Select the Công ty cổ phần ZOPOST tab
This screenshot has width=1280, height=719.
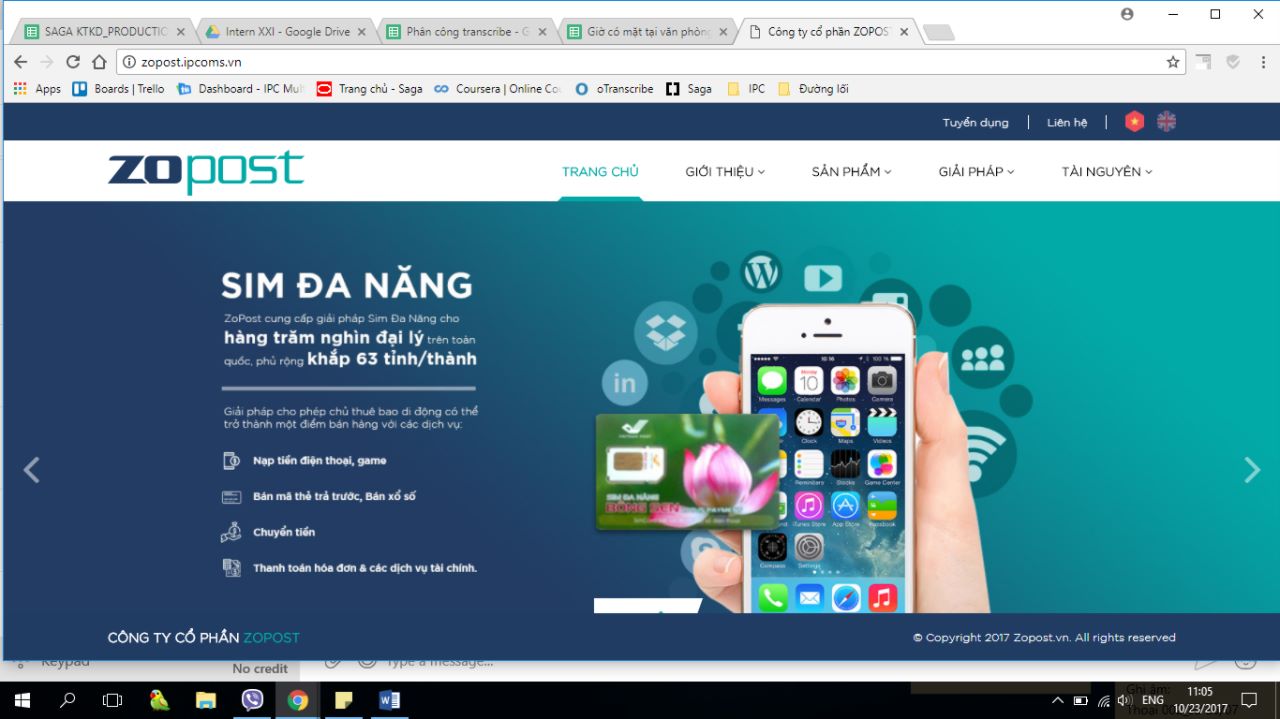tap(826, 32)
